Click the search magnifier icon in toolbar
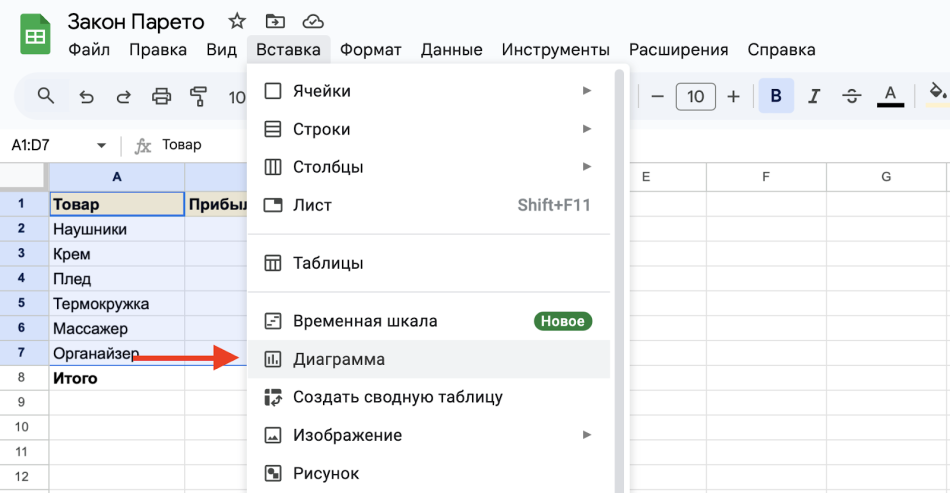Image resolution: width=950 pixels, height=493 pixels. (x=45, y=96)
